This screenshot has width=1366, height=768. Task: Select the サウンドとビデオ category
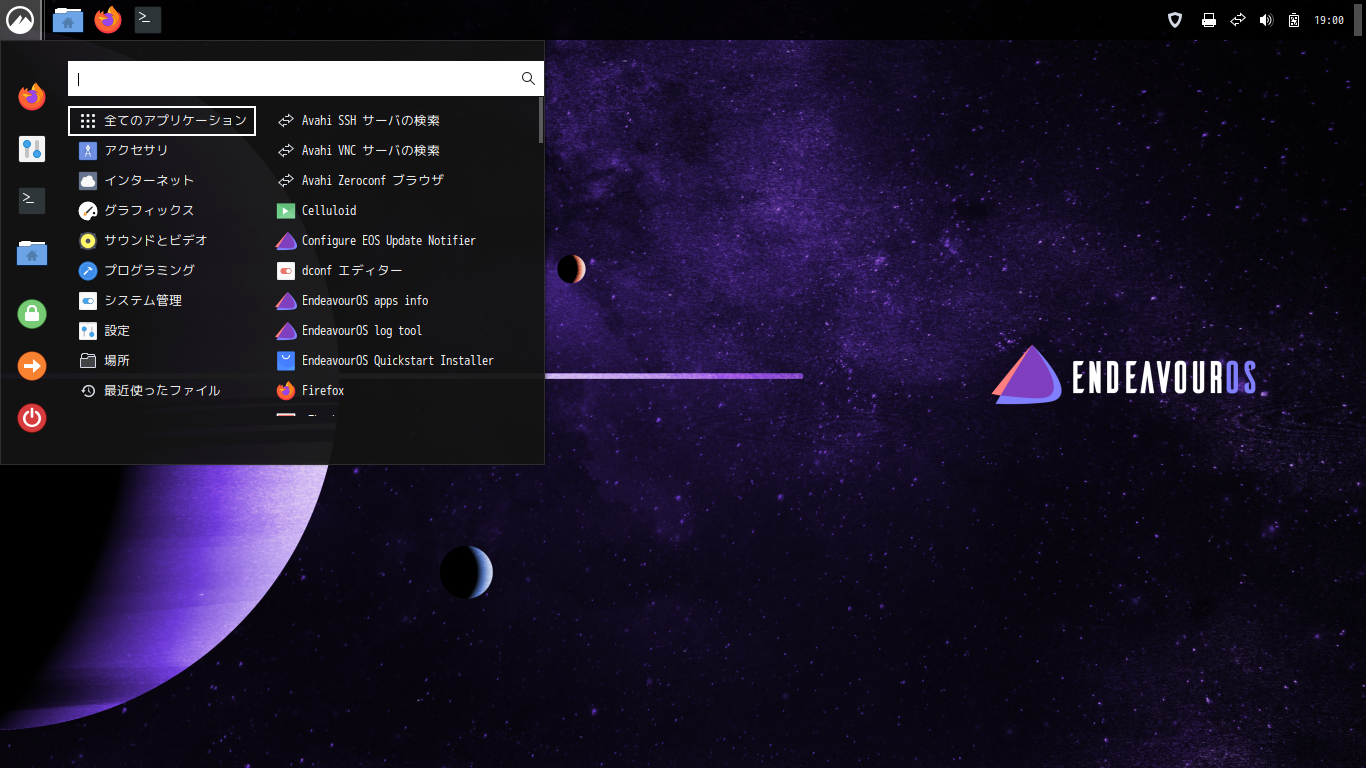162,241
